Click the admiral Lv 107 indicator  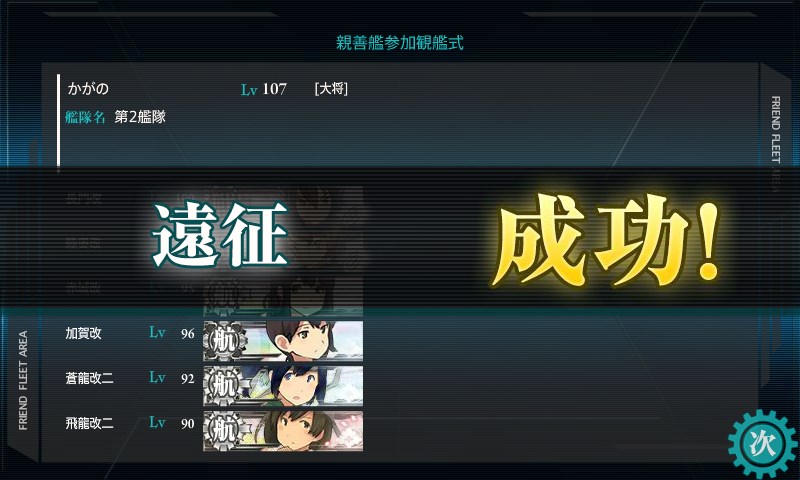[264, 89]
